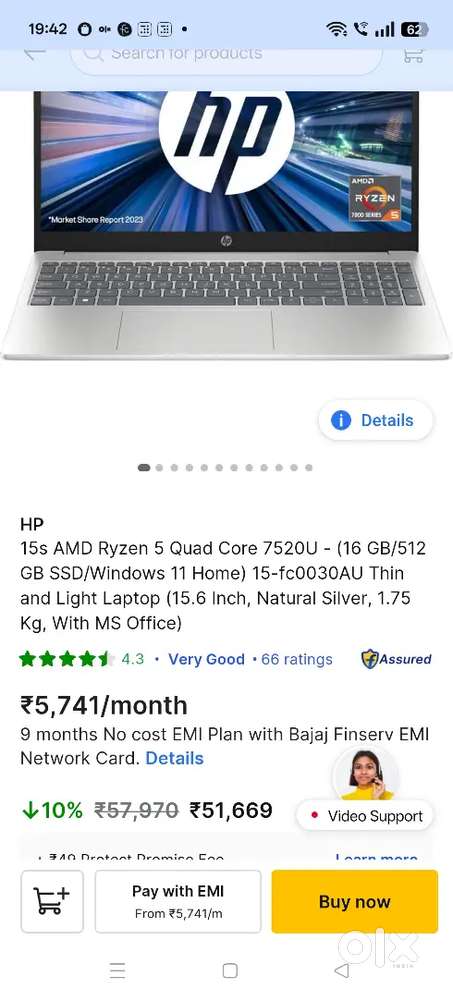Focus the Search for products field
The image size is (453, 998).
(226, 53)
